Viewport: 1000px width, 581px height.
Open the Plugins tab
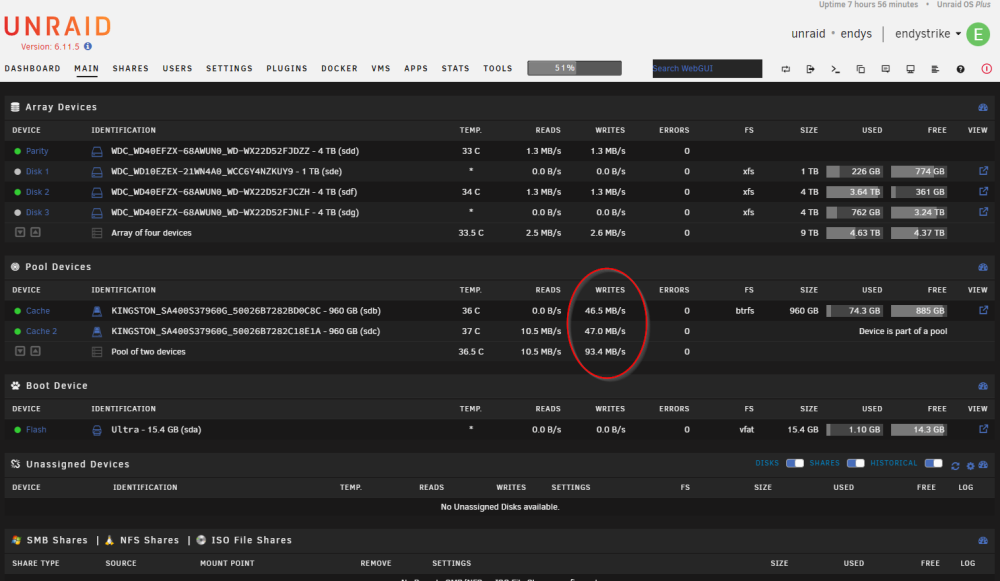[287, 68]
